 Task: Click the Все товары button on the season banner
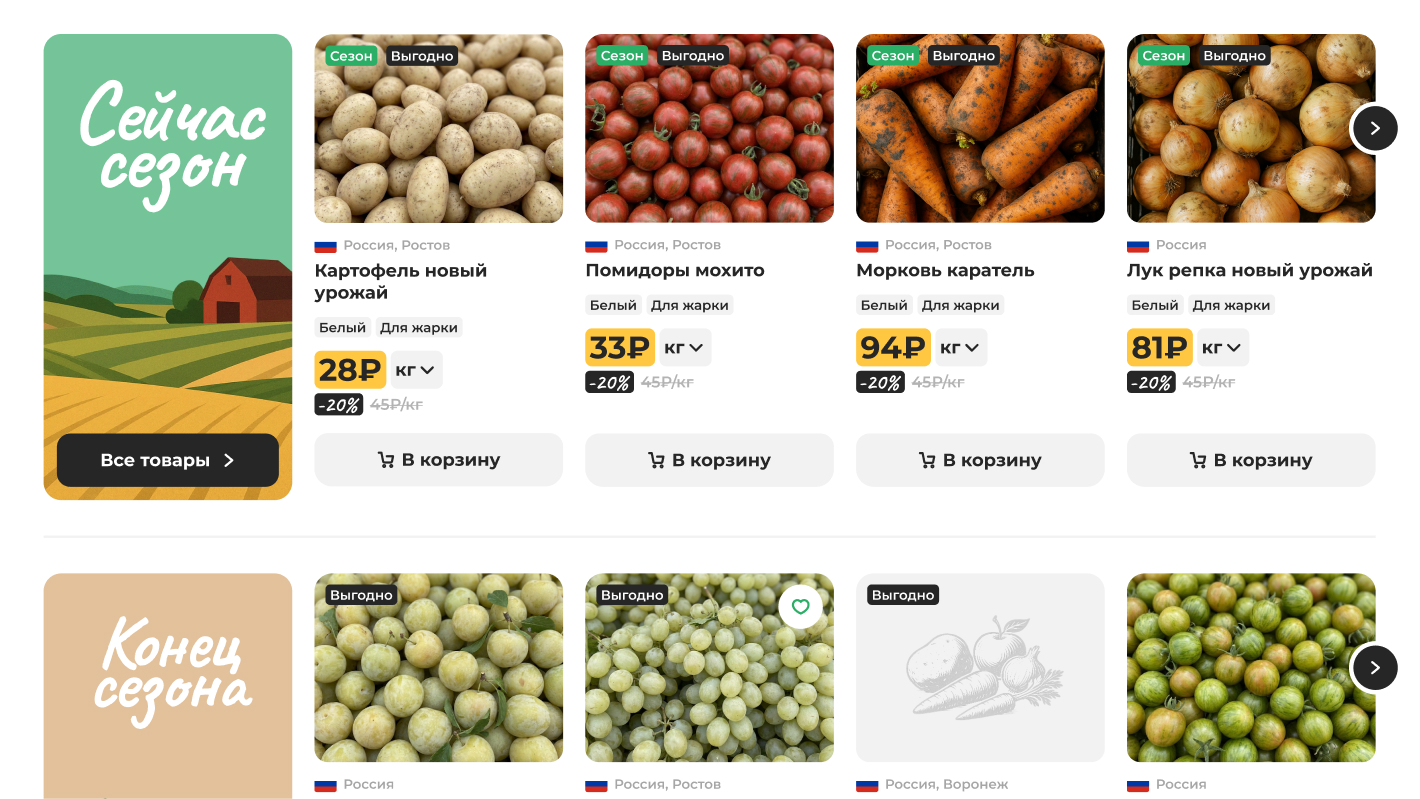(x=168, y=460)
